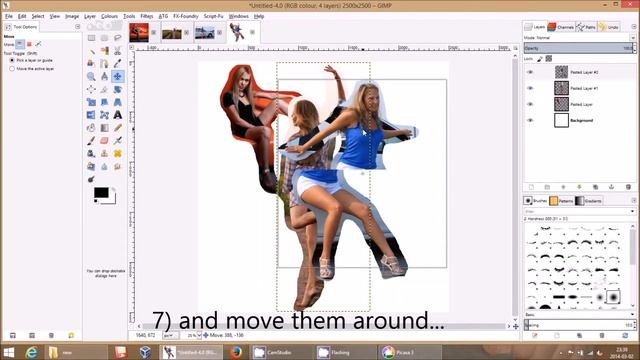Select the Pencil tool
Viewport: 640px width, 360px height.
point(118,128)
